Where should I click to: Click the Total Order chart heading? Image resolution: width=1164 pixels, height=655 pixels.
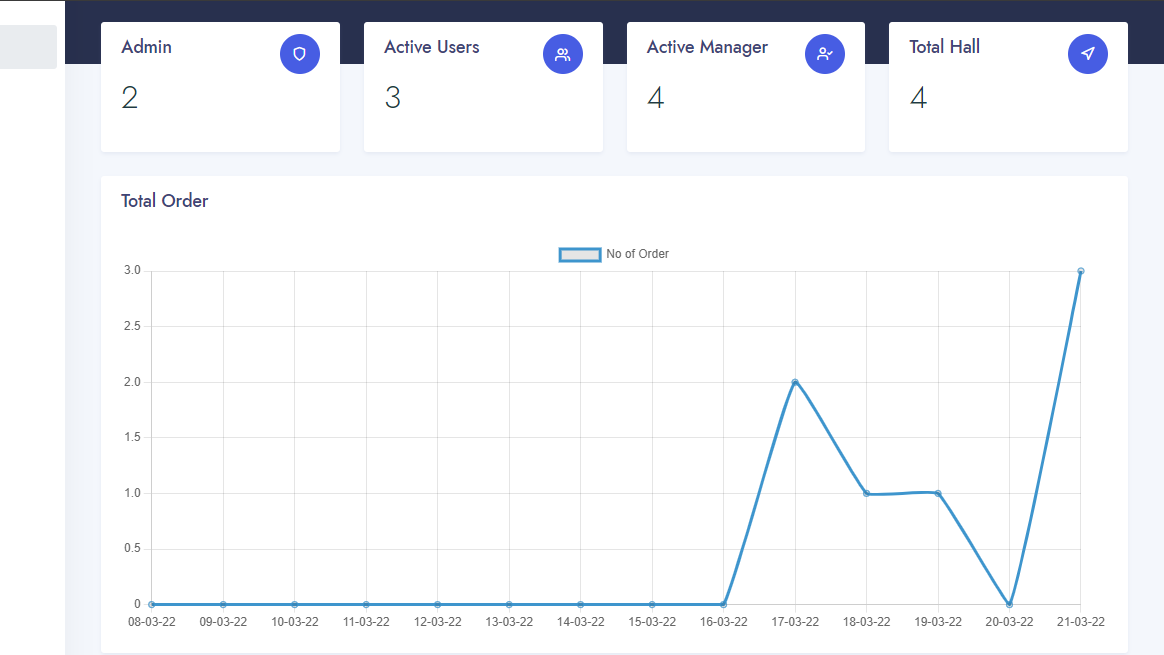164,201
